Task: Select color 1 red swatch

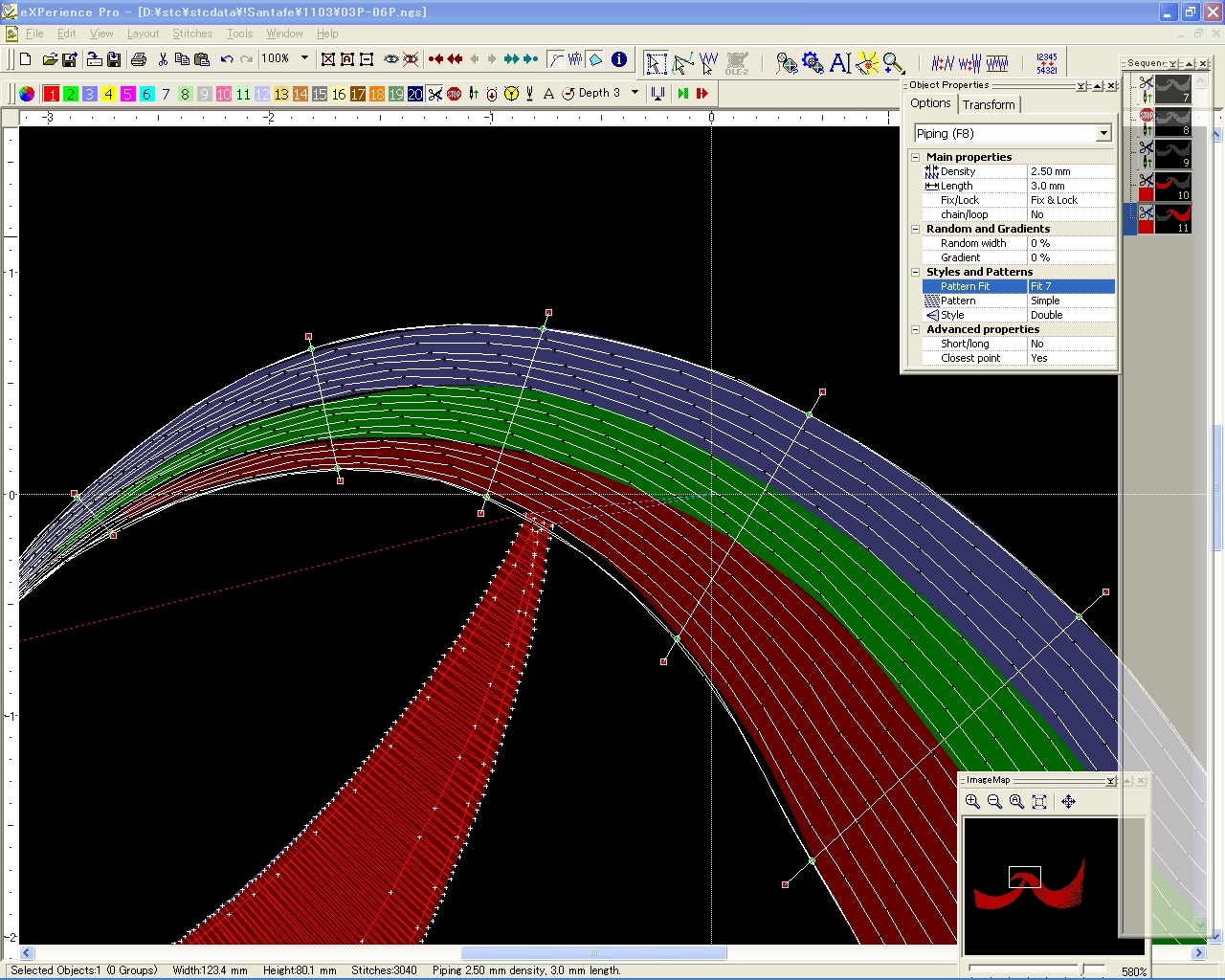Action: point(51,94)
